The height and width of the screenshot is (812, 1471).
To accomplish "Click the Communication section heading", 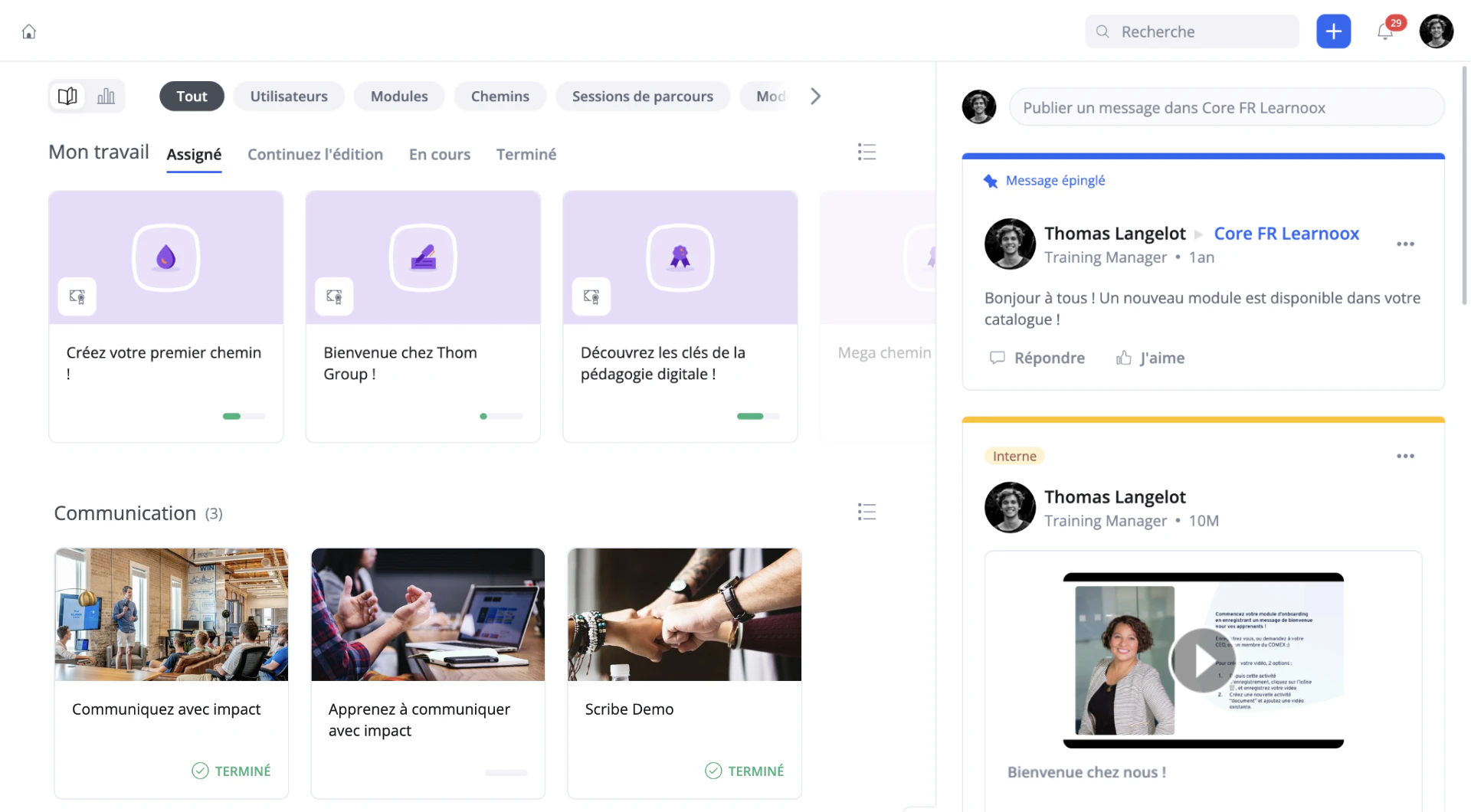I will 125,513.
